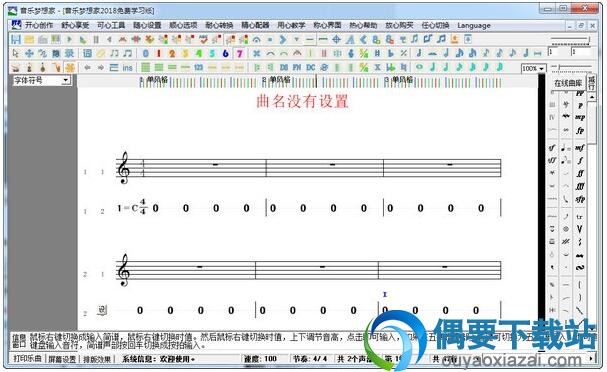Click the title text 曲名没有设置
The image size is (607, 372).
pyautogui.click(x=302, y=101)
